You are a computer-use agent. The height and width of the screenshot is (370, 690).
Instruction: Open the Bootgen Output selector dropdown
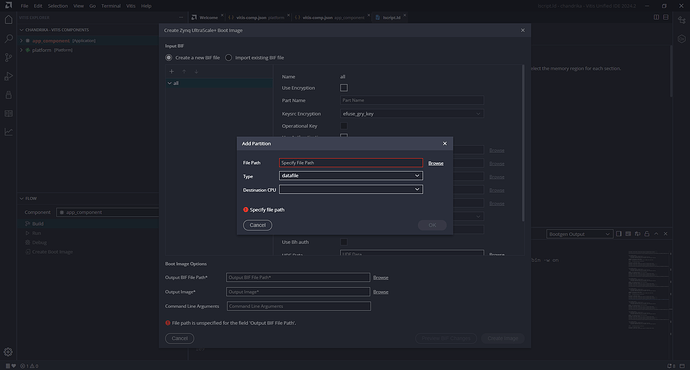click(579, 234)
